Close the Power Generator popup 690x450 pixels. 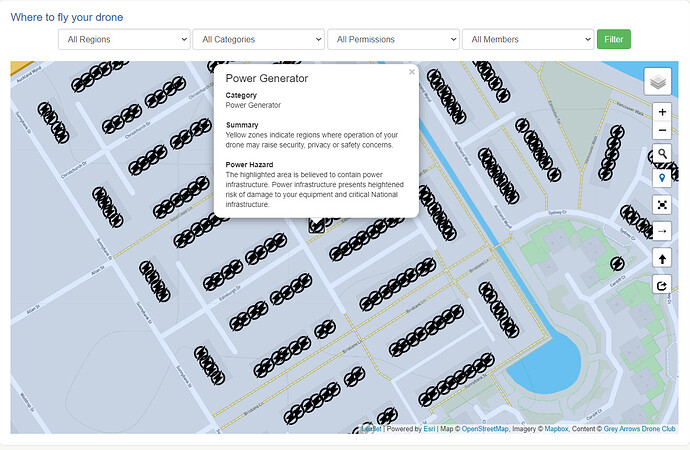pyautogui.click(x=411, y=72)
